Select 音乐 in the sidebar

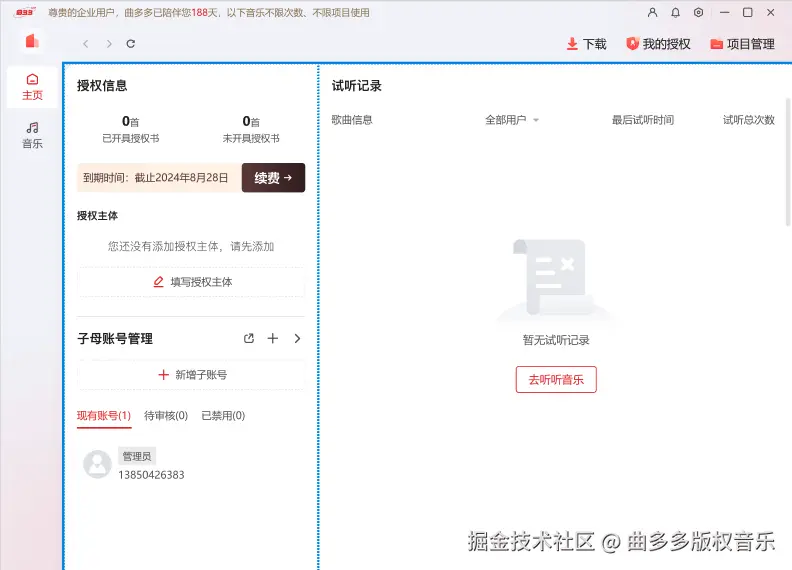[x=32, y=135]
